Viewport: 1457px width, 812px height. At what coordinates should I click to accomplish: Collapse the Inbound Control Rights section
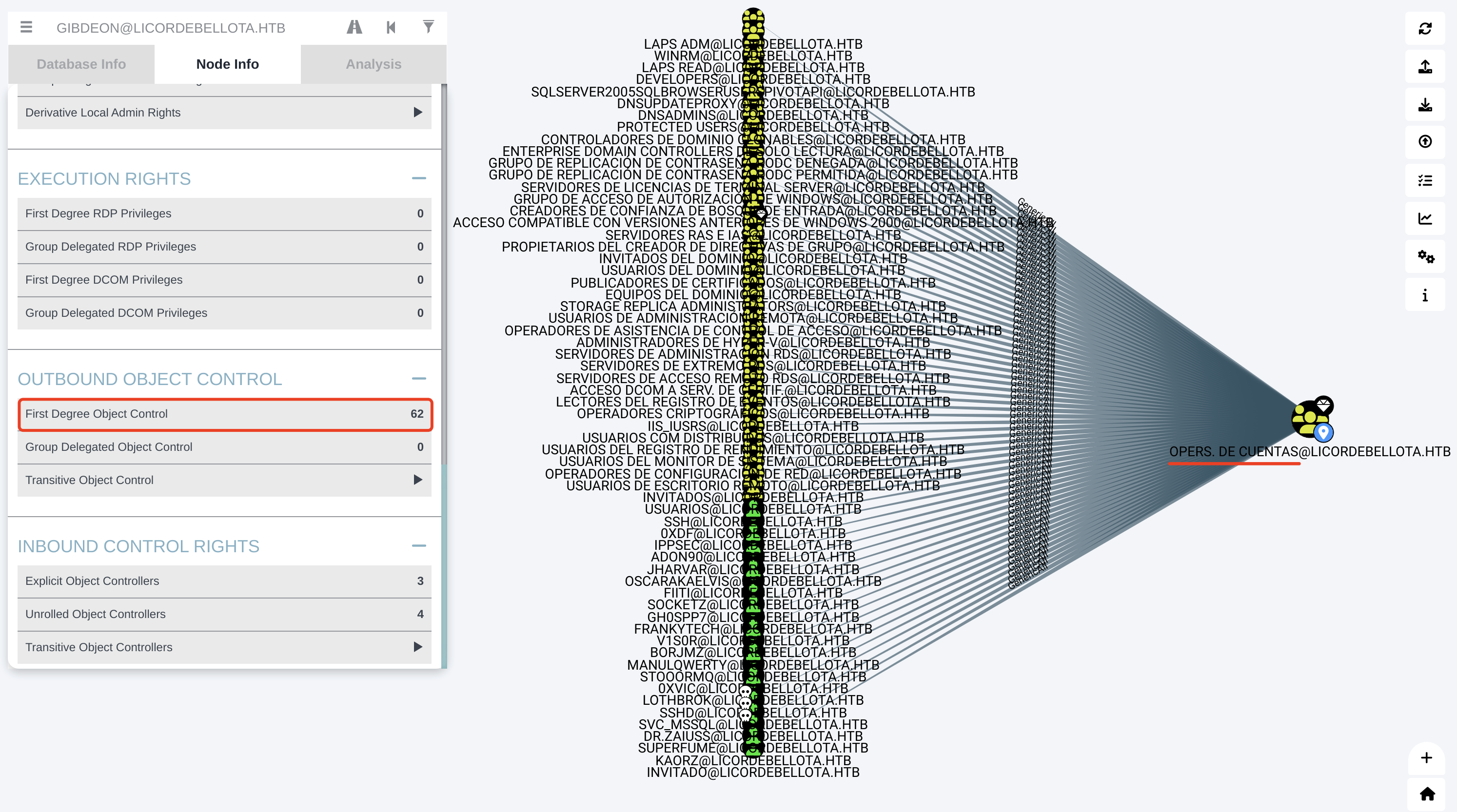click(x=418, y=546)
